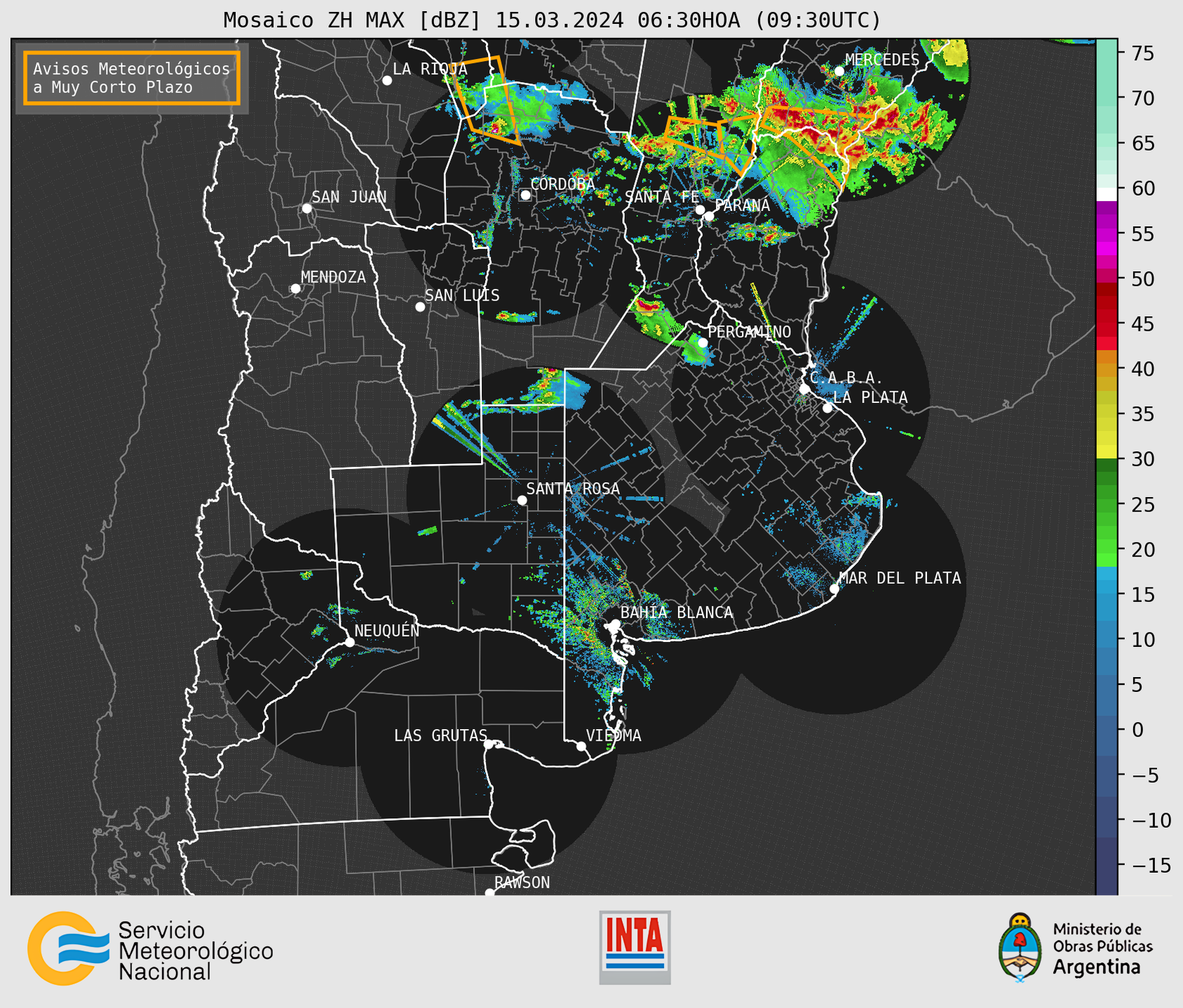Click the BAHÍA BLANCA city marker dot
Image resolution: width=1183 pixels, height=1008 pixels.
[615, 624]
